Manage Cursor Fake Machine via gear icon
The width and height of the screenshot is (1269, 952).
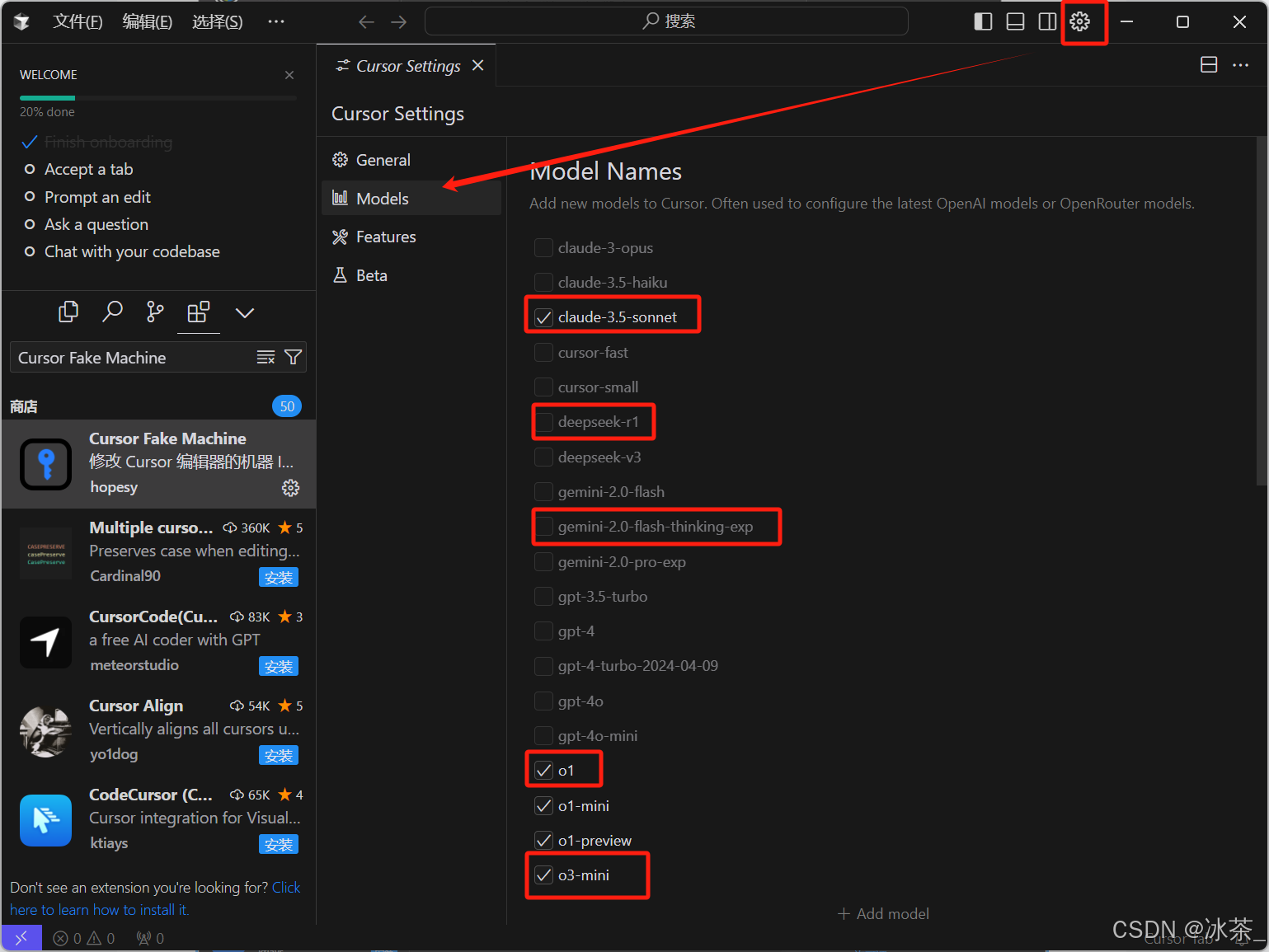pos(290,488)
